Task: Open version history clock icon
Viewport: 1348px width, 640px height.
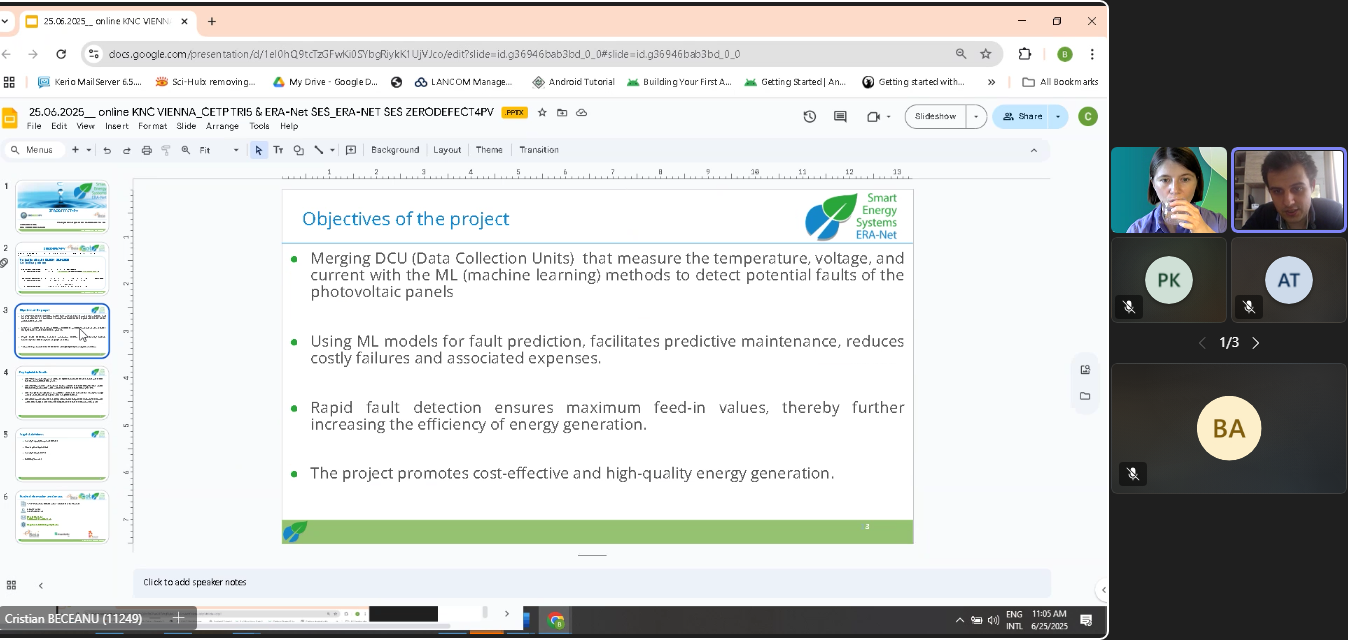Action: point(810,117)
